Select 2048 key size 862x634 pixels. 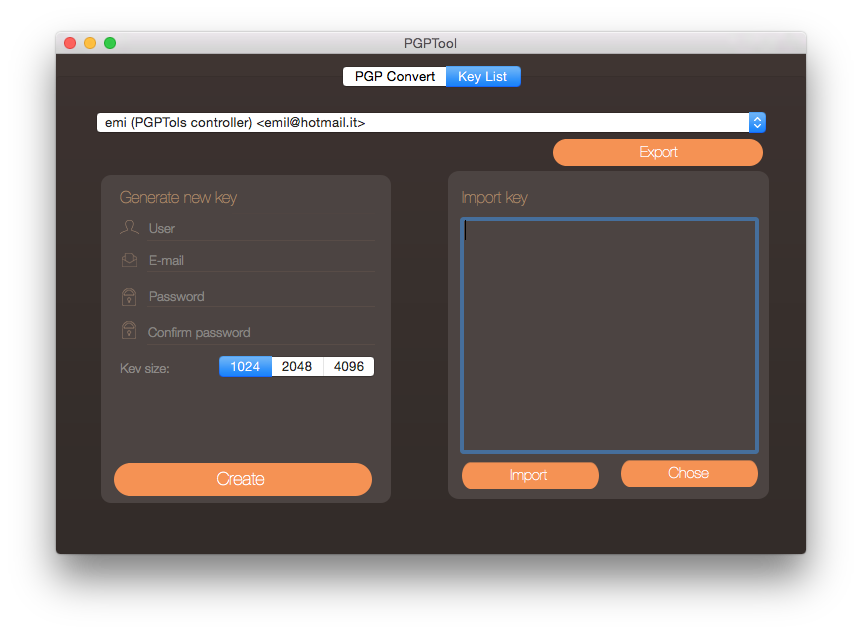pos(297,367)
